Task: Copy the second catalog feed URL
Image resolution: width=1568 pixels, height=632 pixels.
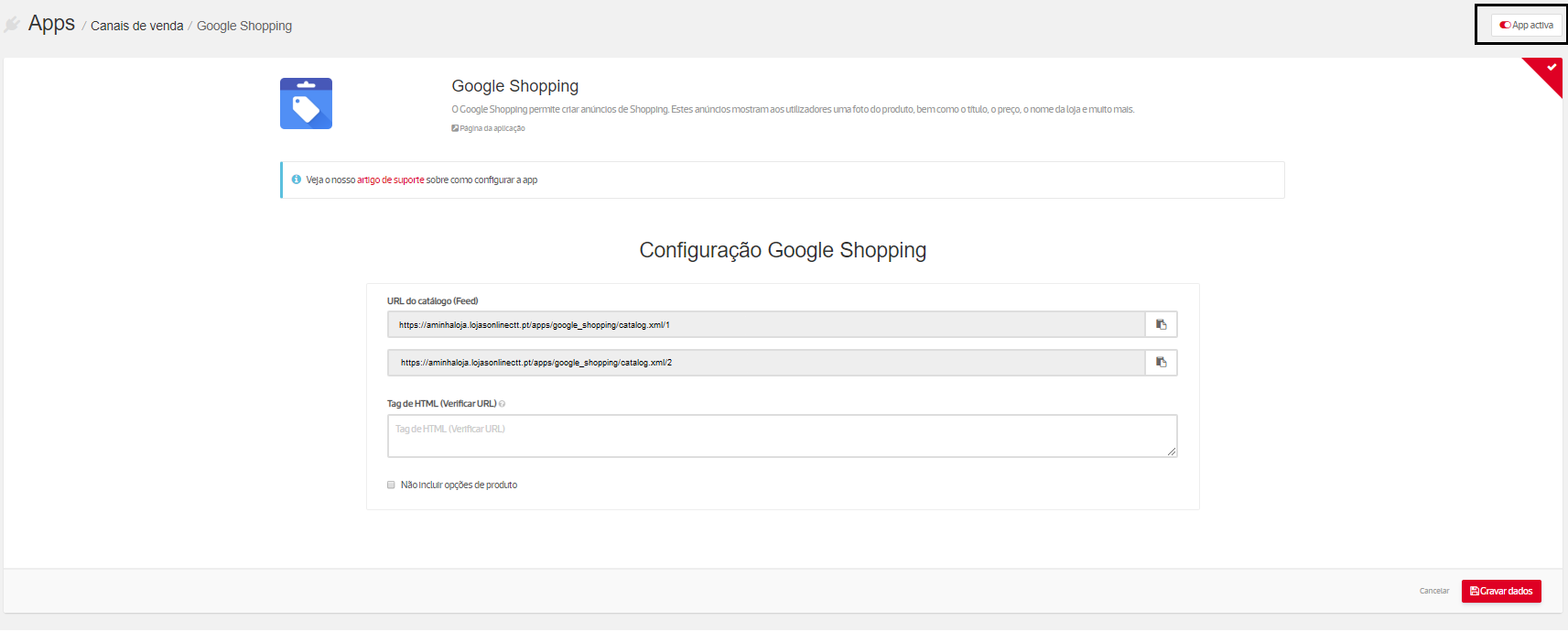Action: click(x=1161, y=363)
